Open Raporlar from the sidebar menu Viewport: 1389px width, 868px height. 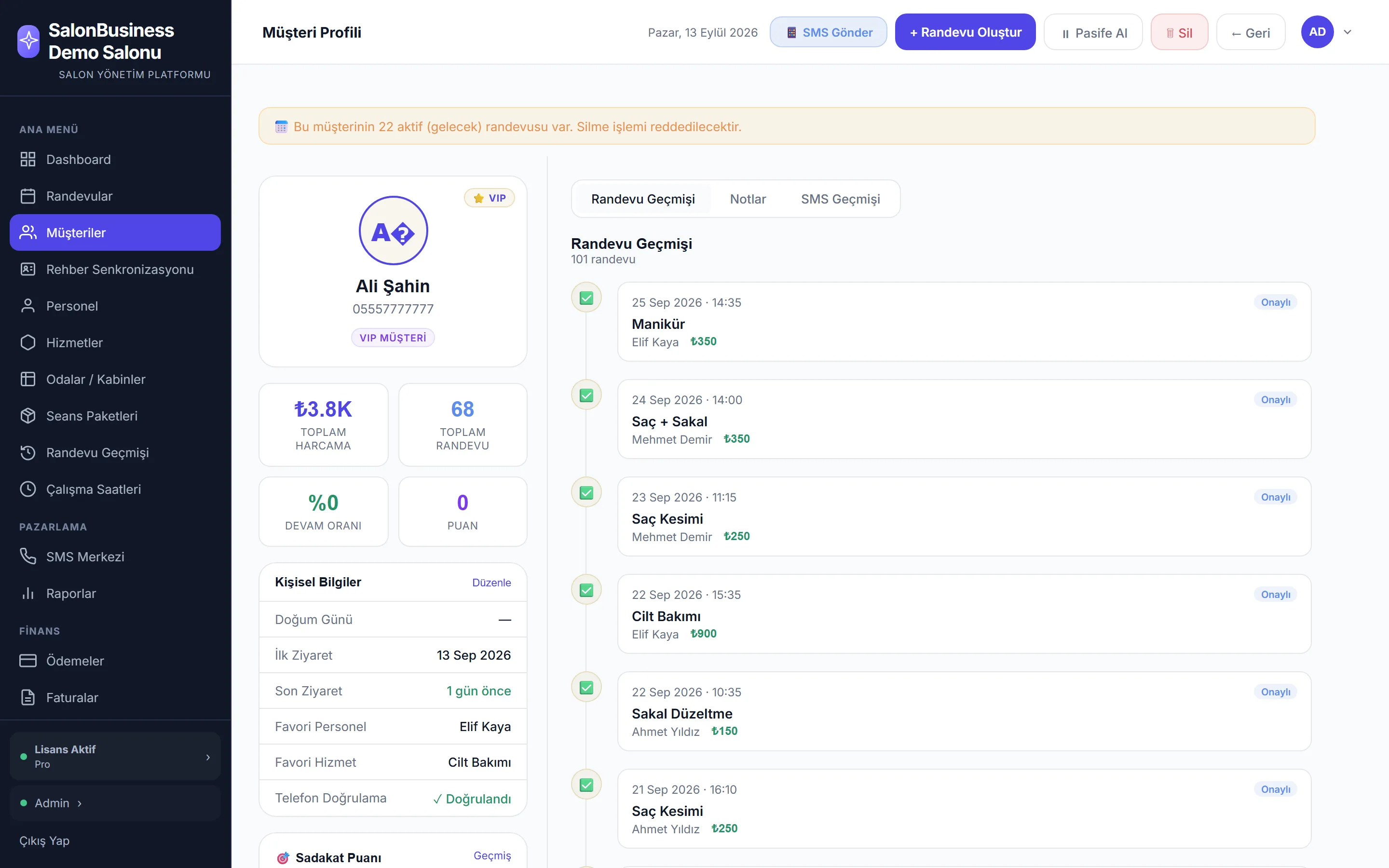point(115,594)
